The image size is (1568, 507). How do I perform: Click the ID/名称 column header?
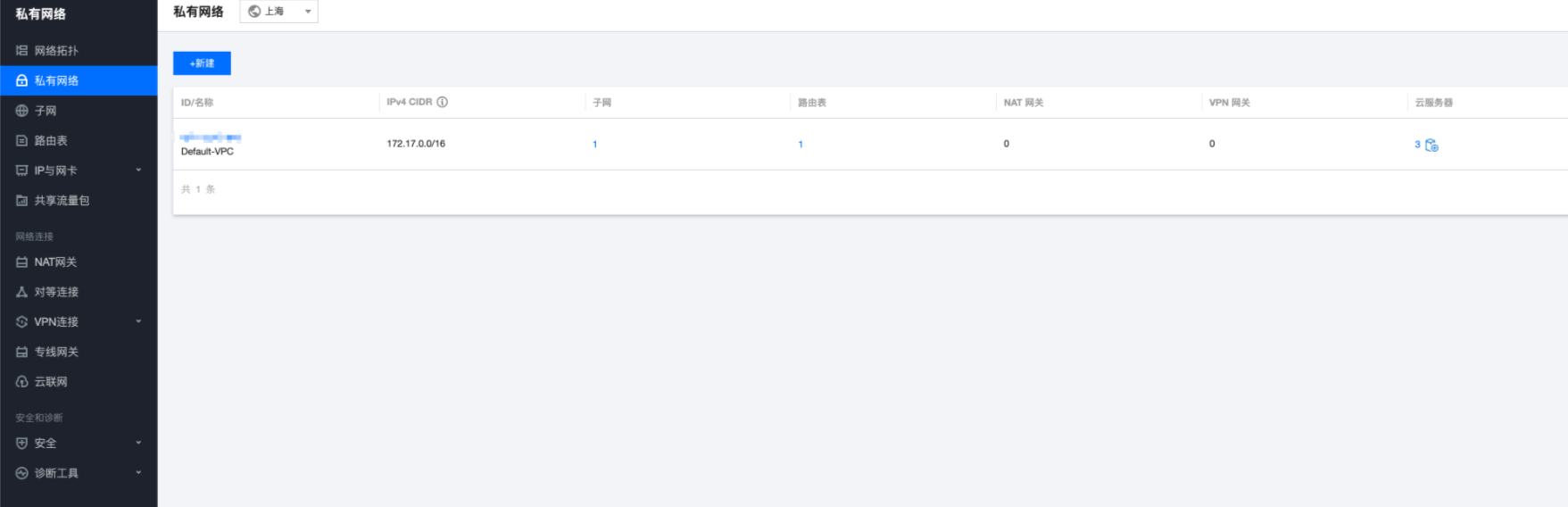197,103
